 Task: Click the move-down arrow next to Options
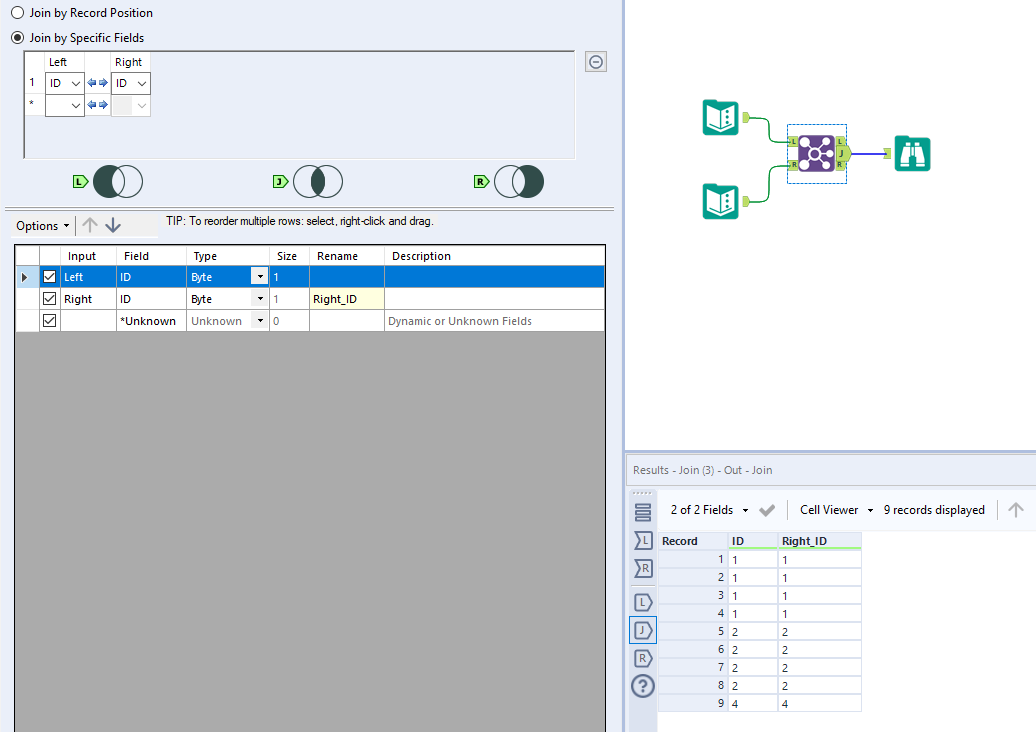[113, 225]
